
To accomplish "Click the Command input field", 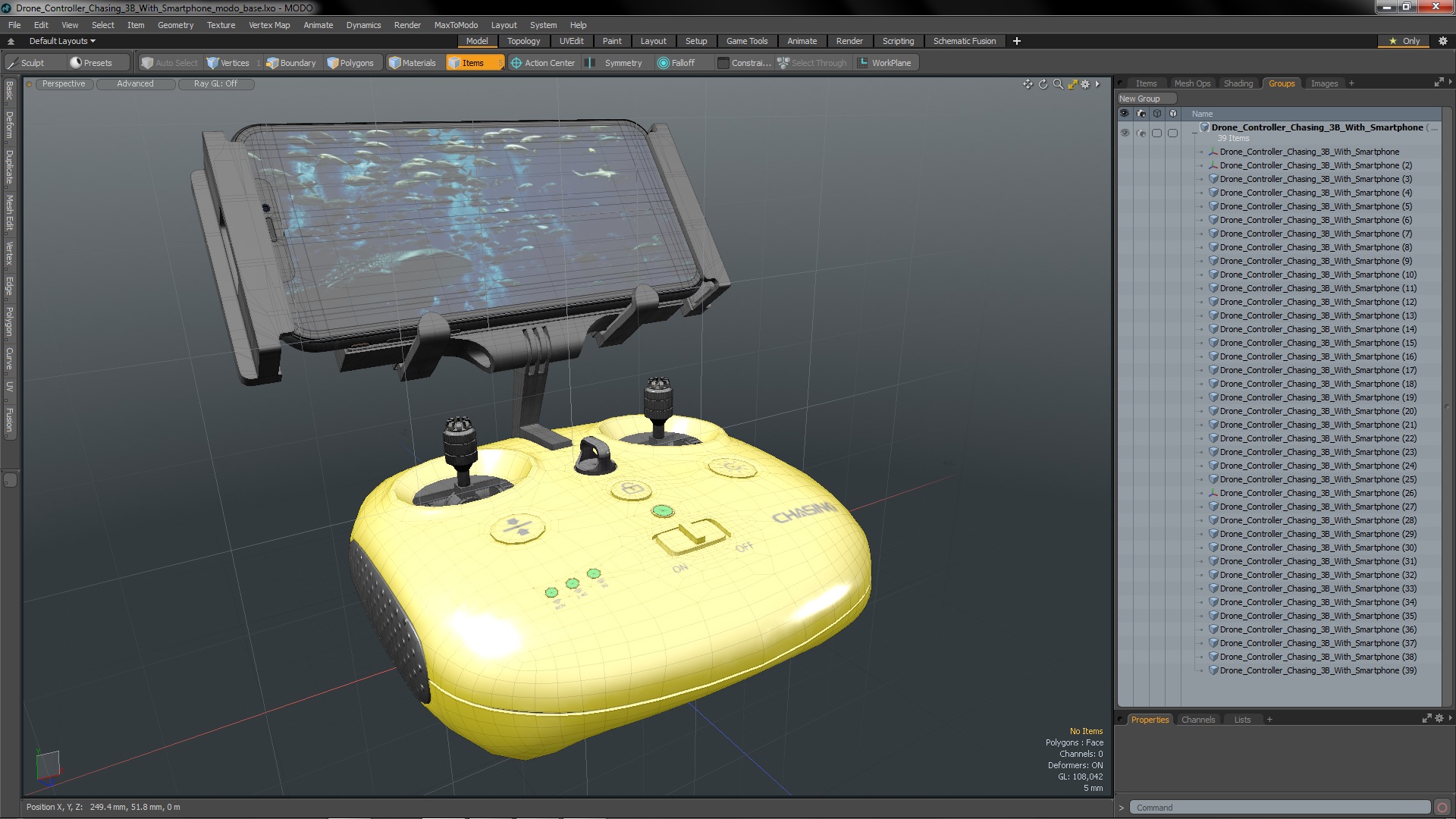I will coord(1279,808).
